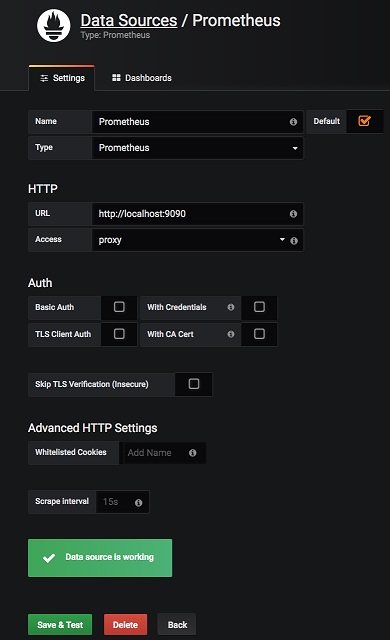This screenshot has width=390, height=640.
Task: Click the Back button
Action: pos(177,625)
